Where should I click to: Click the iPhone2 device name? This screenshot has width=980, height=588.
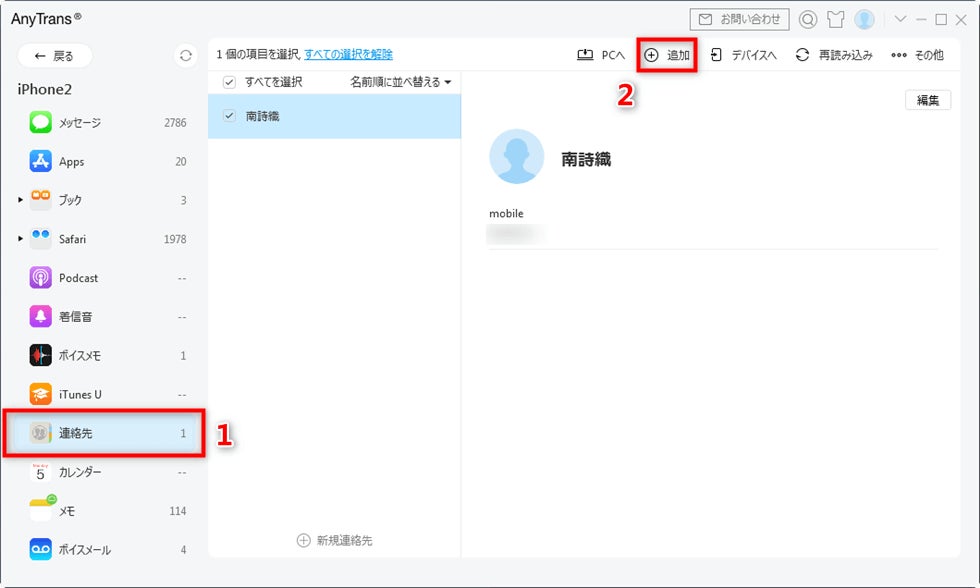click(44, 89)
